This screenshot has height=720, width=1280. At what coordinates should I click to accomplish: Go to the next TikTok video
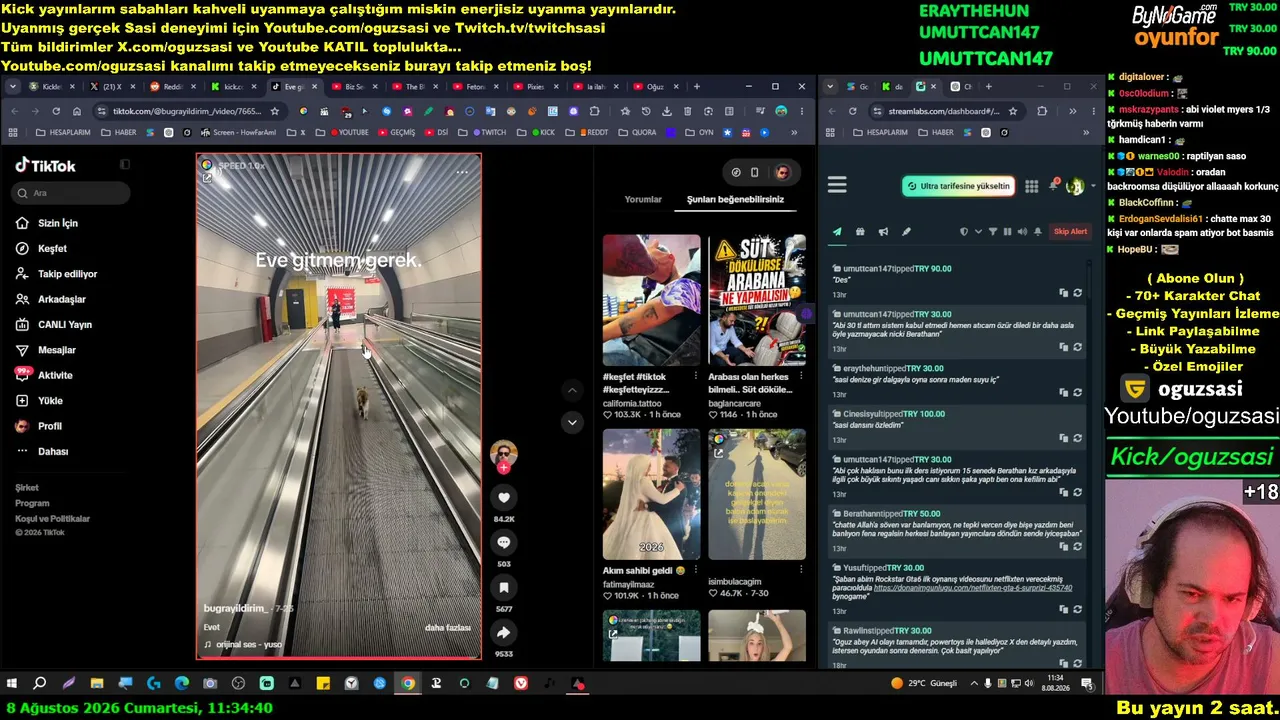tap(572, 422)
